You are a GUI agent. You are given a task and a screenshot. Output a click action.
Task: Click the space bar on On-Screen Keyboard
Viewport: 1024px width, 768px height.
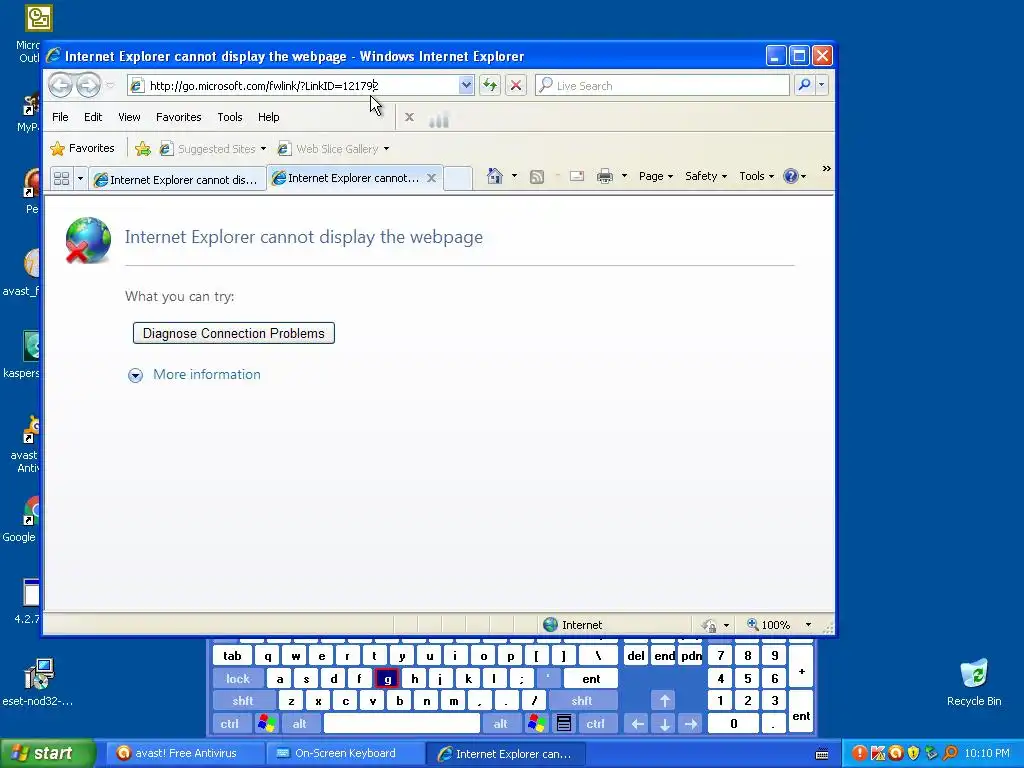(402, 724)
